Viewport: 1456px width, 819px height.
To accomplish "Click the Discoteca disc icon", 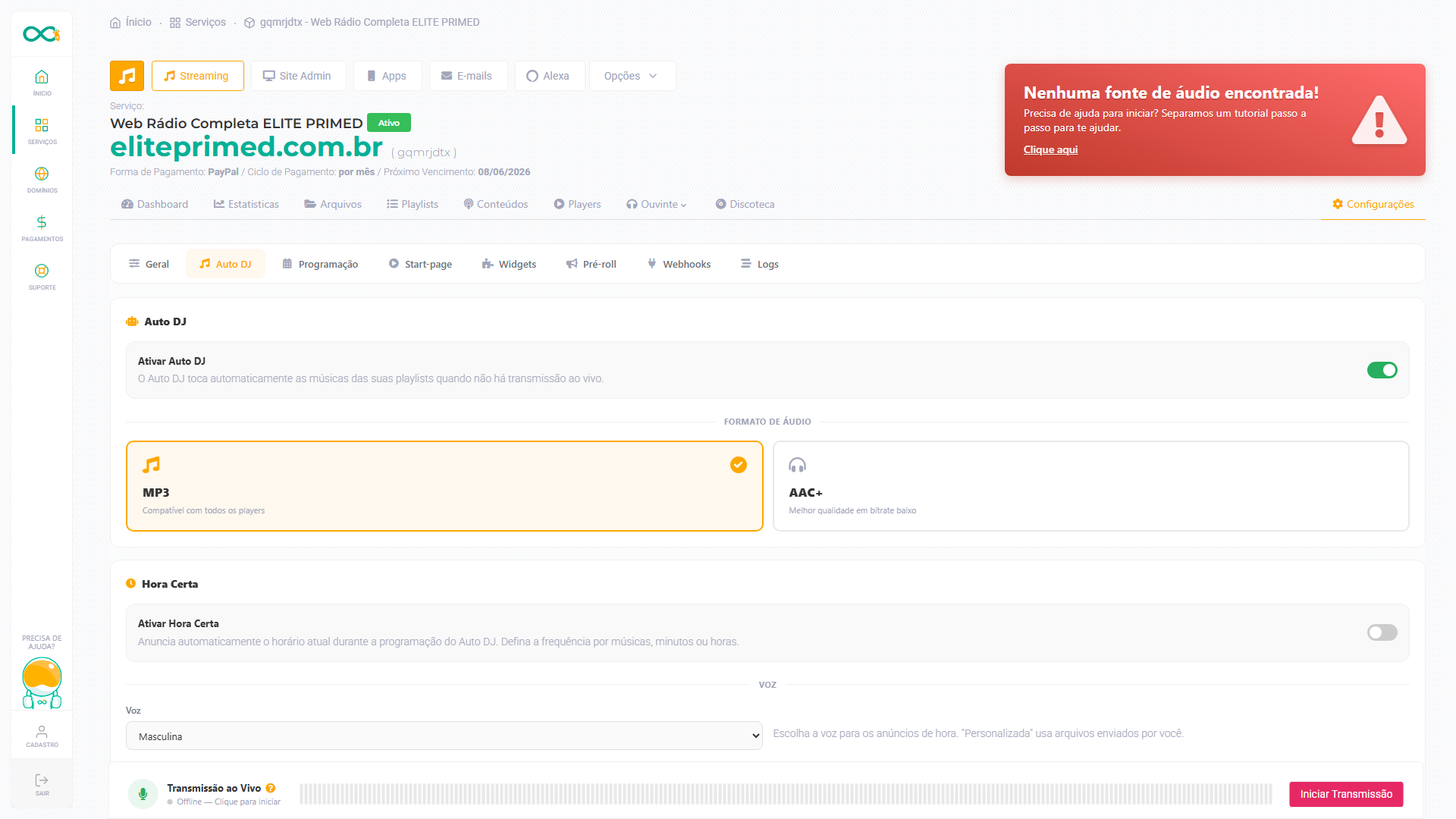I will point(720,204).
